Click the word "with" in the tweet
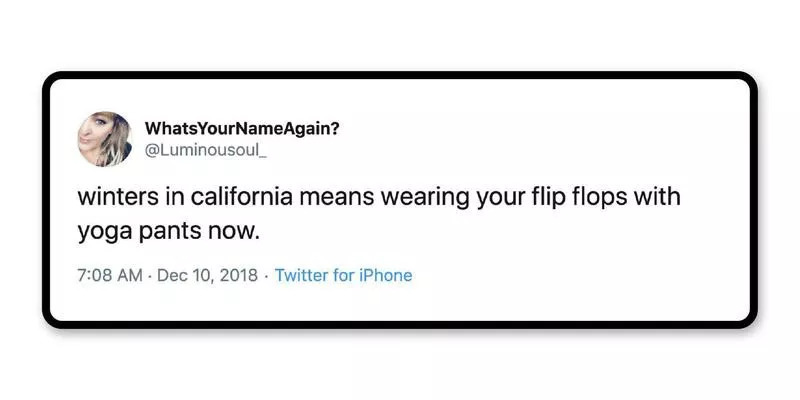 656,196
